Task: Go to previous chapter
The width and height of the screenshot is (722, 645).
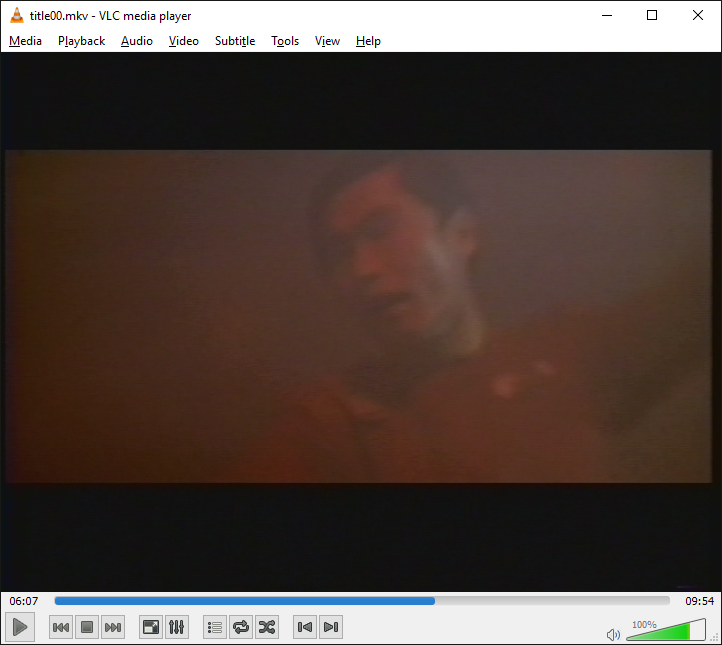Action: click(x=305, y=627)
